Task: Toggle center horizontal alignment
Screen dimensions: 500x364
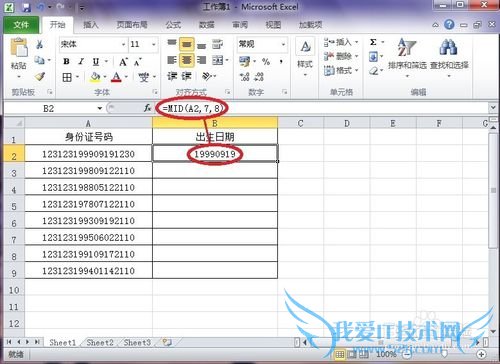Action: [x=187, y=60]
